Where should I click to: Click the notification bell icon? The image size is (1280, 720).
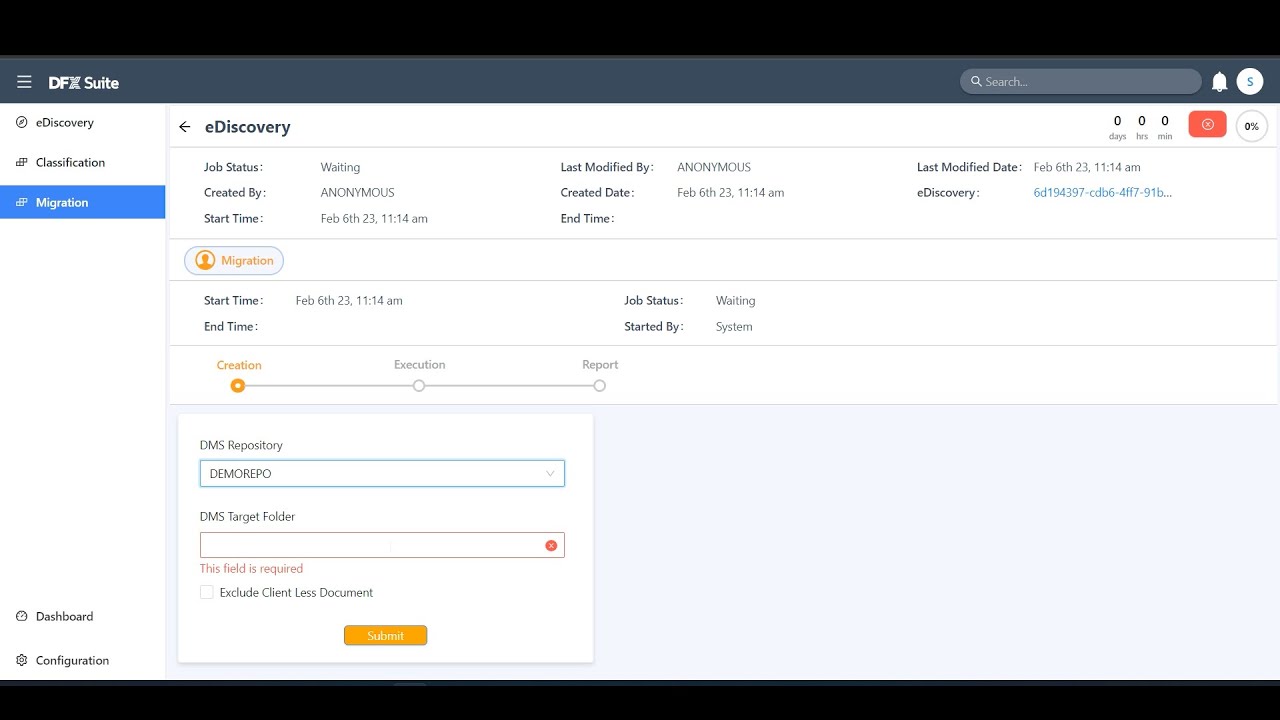1219,82
